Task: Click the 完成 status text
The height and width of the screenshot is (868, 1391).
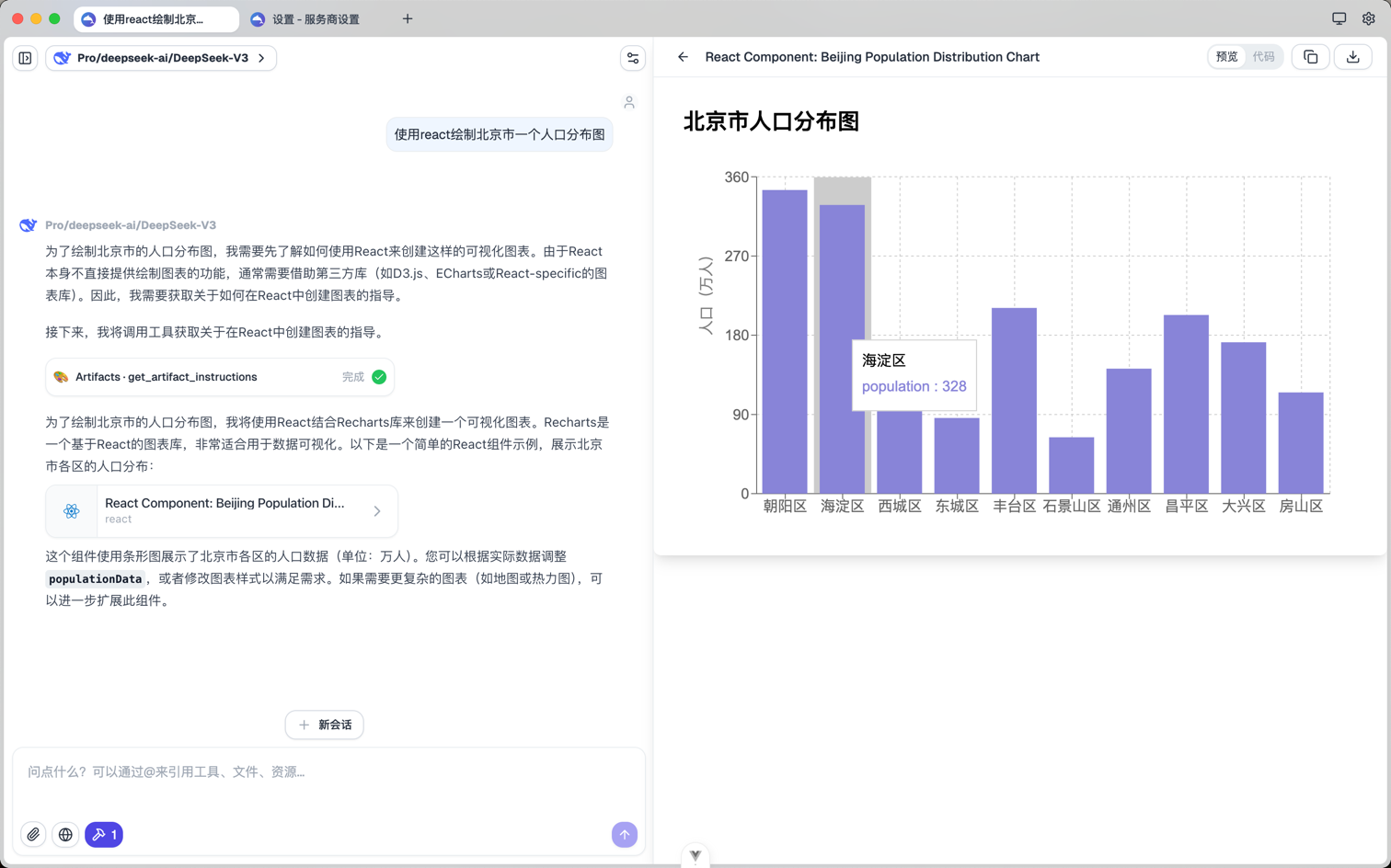Action: click(353, 377)
